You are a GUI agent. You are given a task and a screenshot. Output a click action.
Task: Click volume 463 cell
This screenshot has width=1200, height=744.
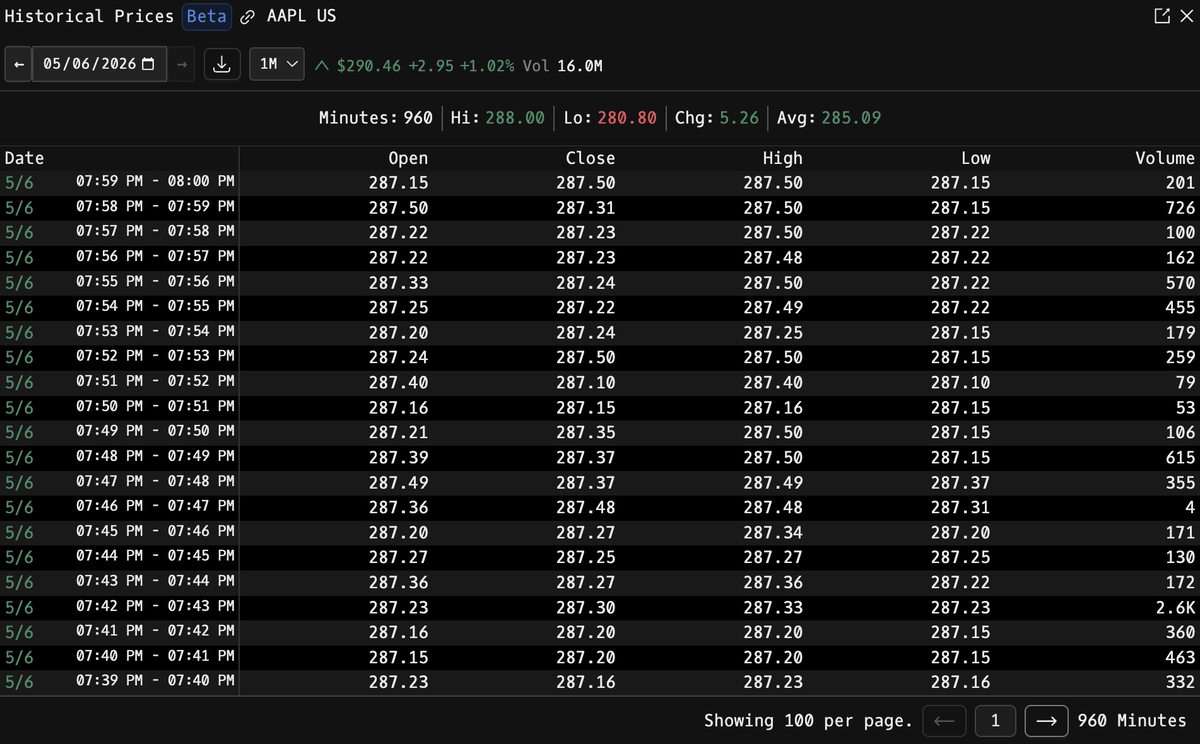click(1180, 658)
